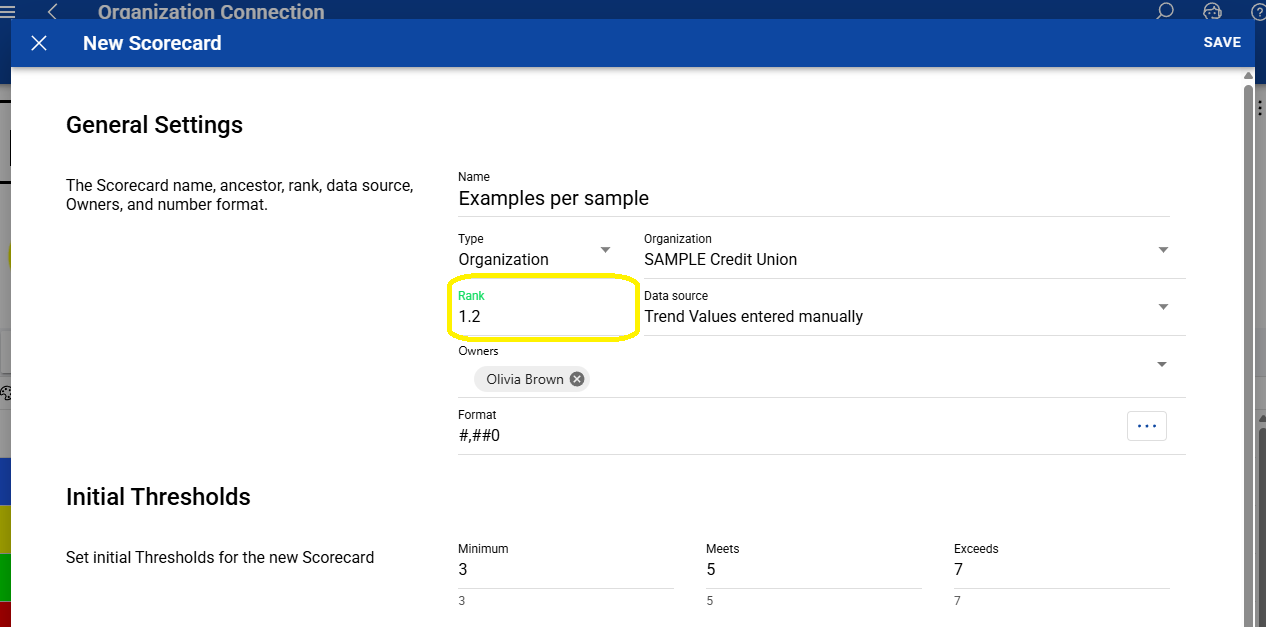Go back with the arrow icon
The image size is (1266, 627).
click(x=53, y=10)
